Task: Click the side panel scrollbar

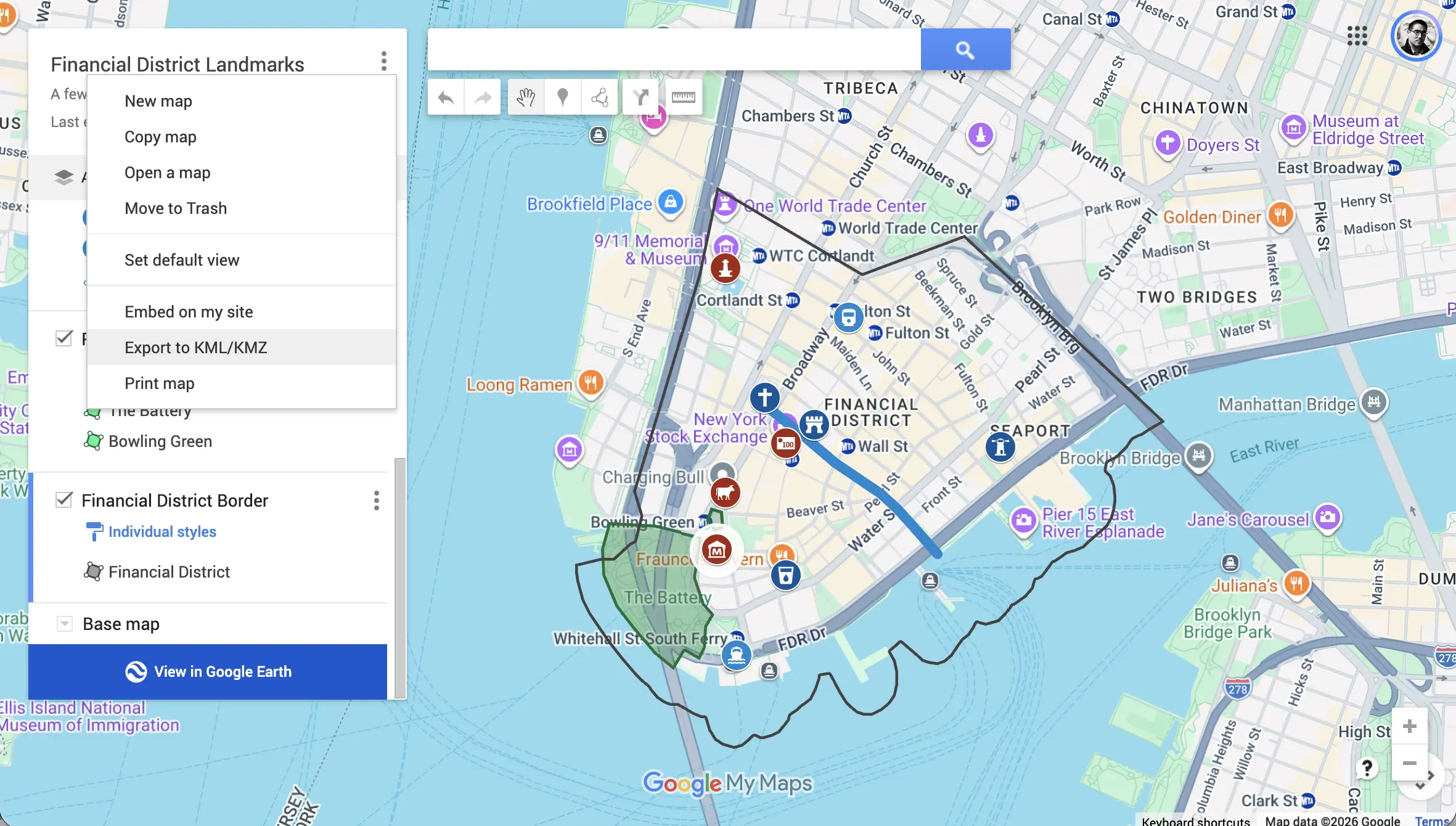Action: point(400,578)
